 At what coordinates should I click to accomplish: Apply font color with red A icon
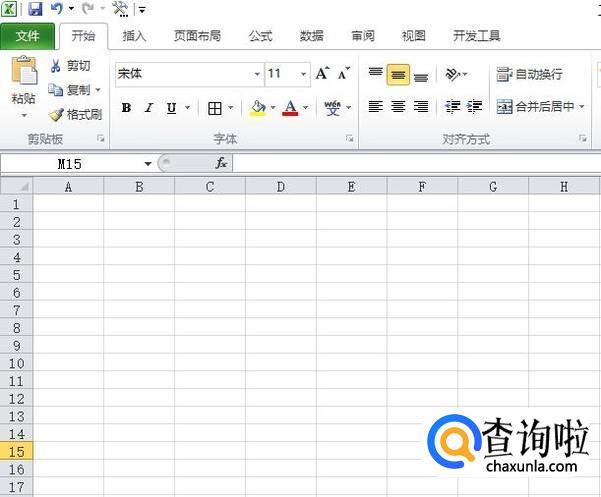tap(290, 108)
